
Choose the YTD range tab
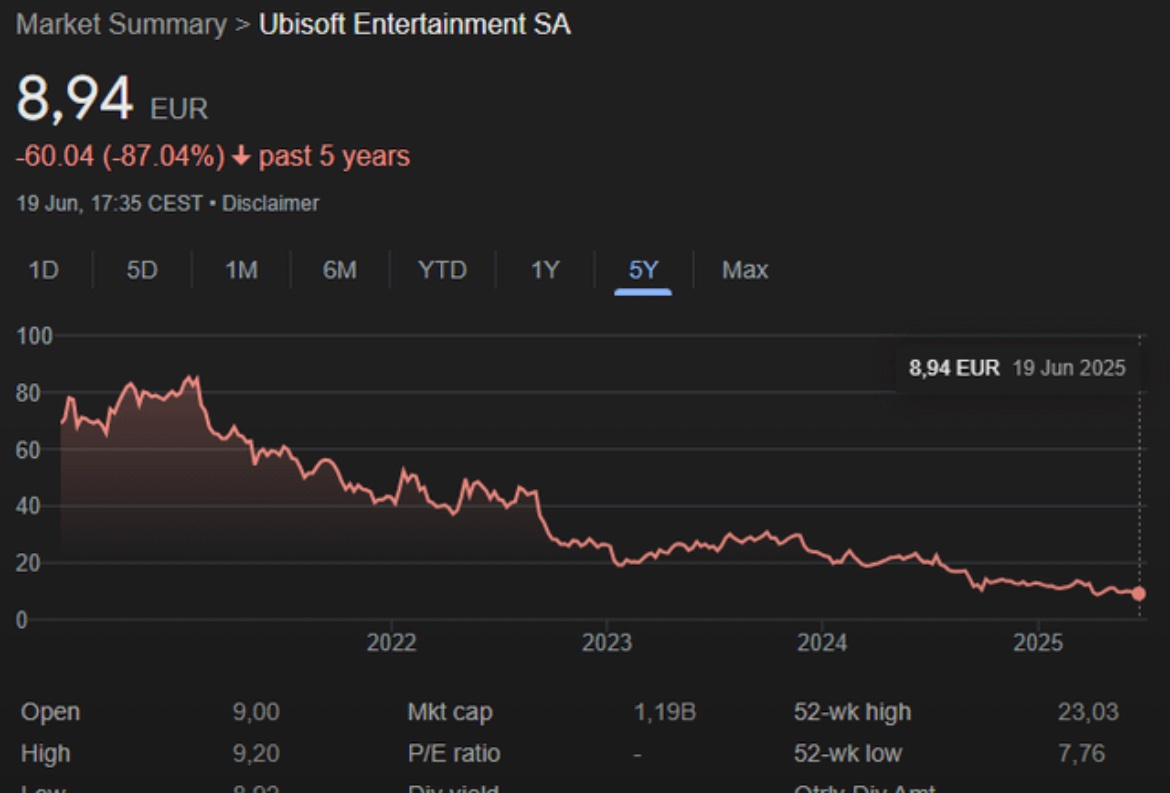(442, 269)
